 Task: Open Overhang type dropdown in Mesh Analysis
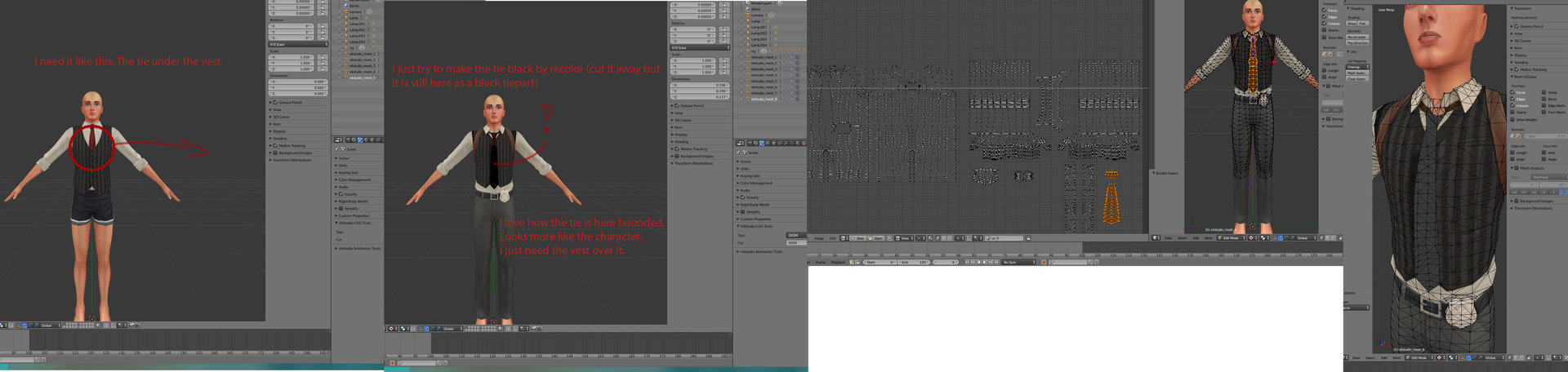tap(1548, 177)
